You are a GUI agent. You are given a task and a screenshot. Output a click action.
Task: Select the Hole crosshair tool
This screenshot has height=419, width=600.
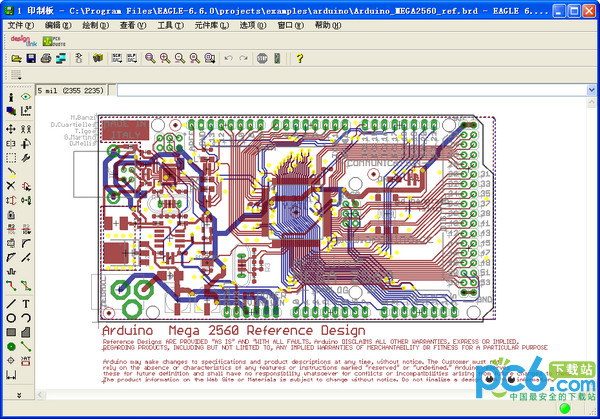pyautogui.click(x=11, y=361)
